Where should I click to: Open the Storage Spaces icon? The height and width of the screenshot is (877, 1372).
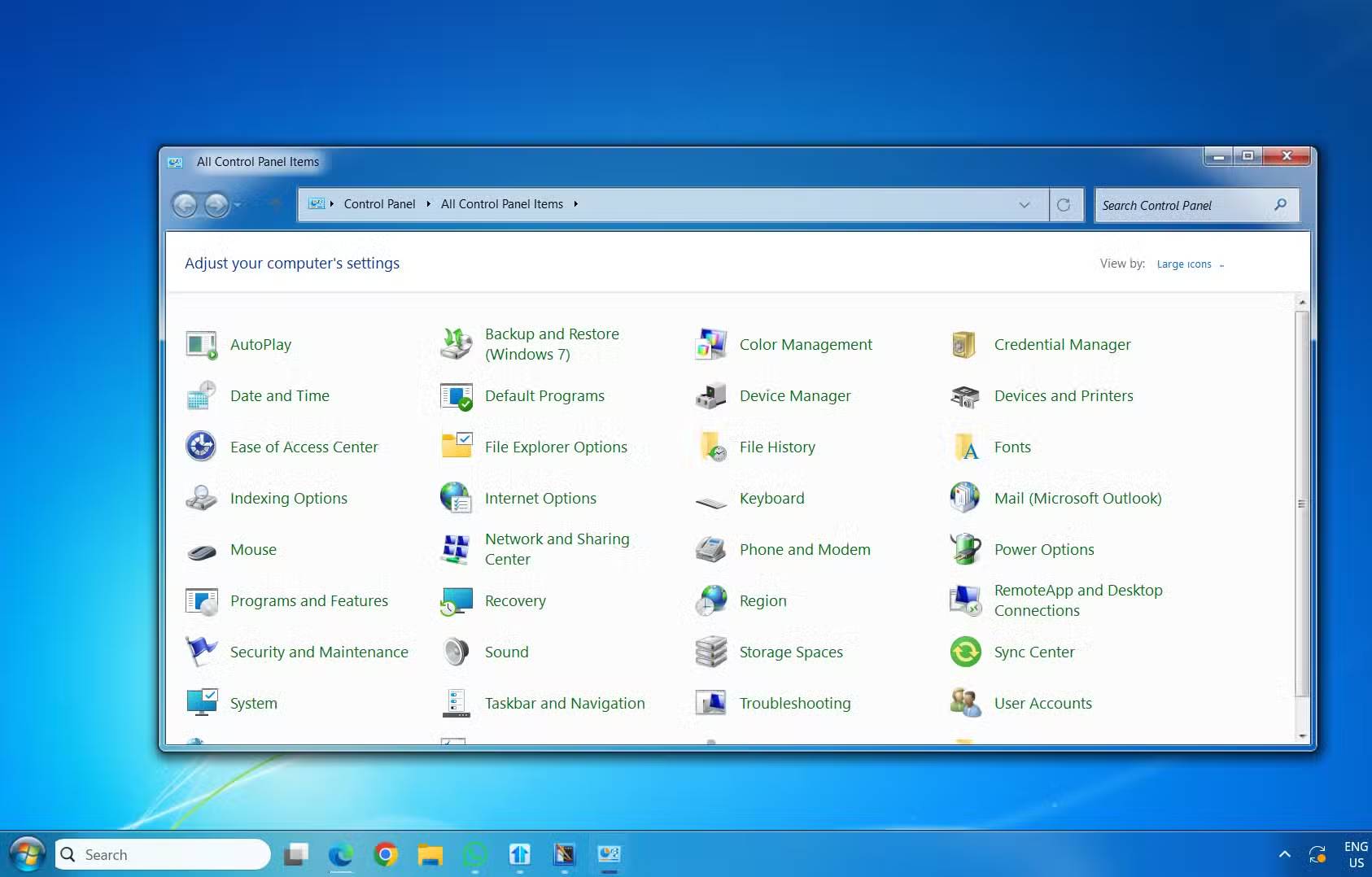point(710,652)
